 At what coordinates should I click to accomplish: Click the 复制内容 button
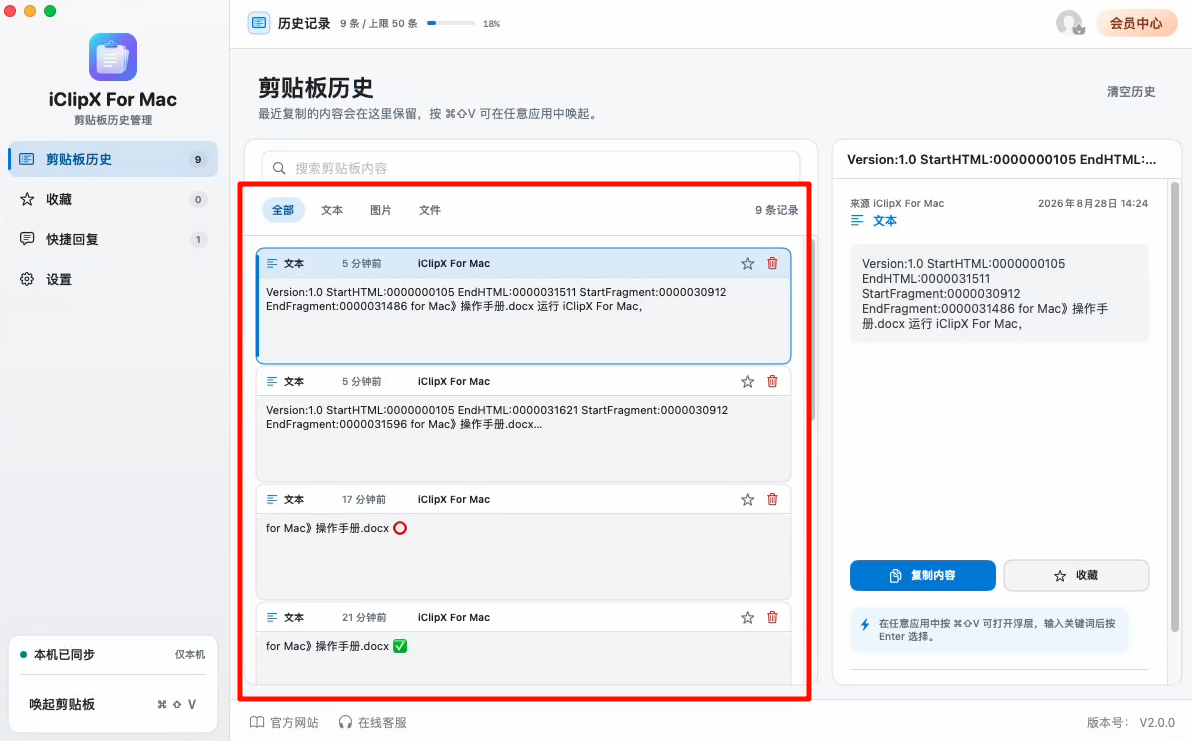922,575
